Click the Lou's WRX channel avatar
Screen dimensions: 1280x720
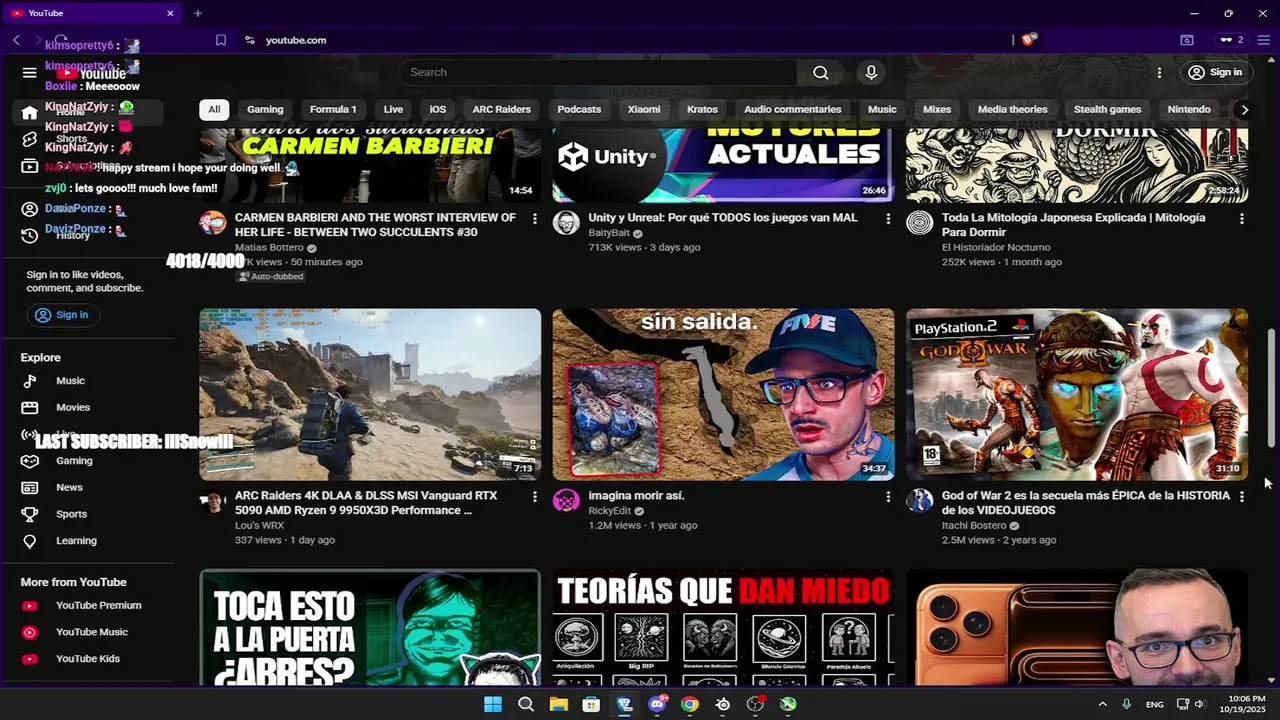212,501
